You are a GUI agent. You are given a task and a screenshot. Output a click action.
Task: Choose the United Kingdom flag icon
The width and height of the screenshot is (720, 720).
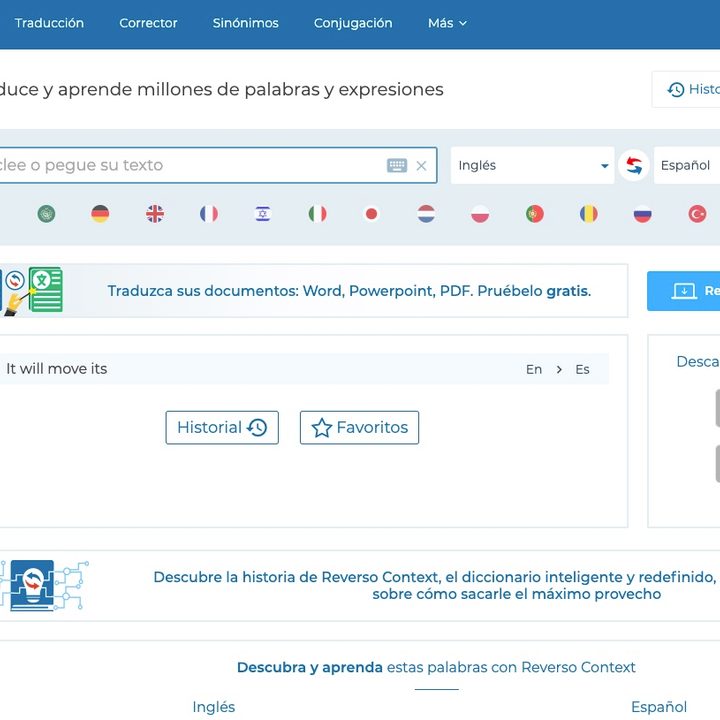pos(155,213)
